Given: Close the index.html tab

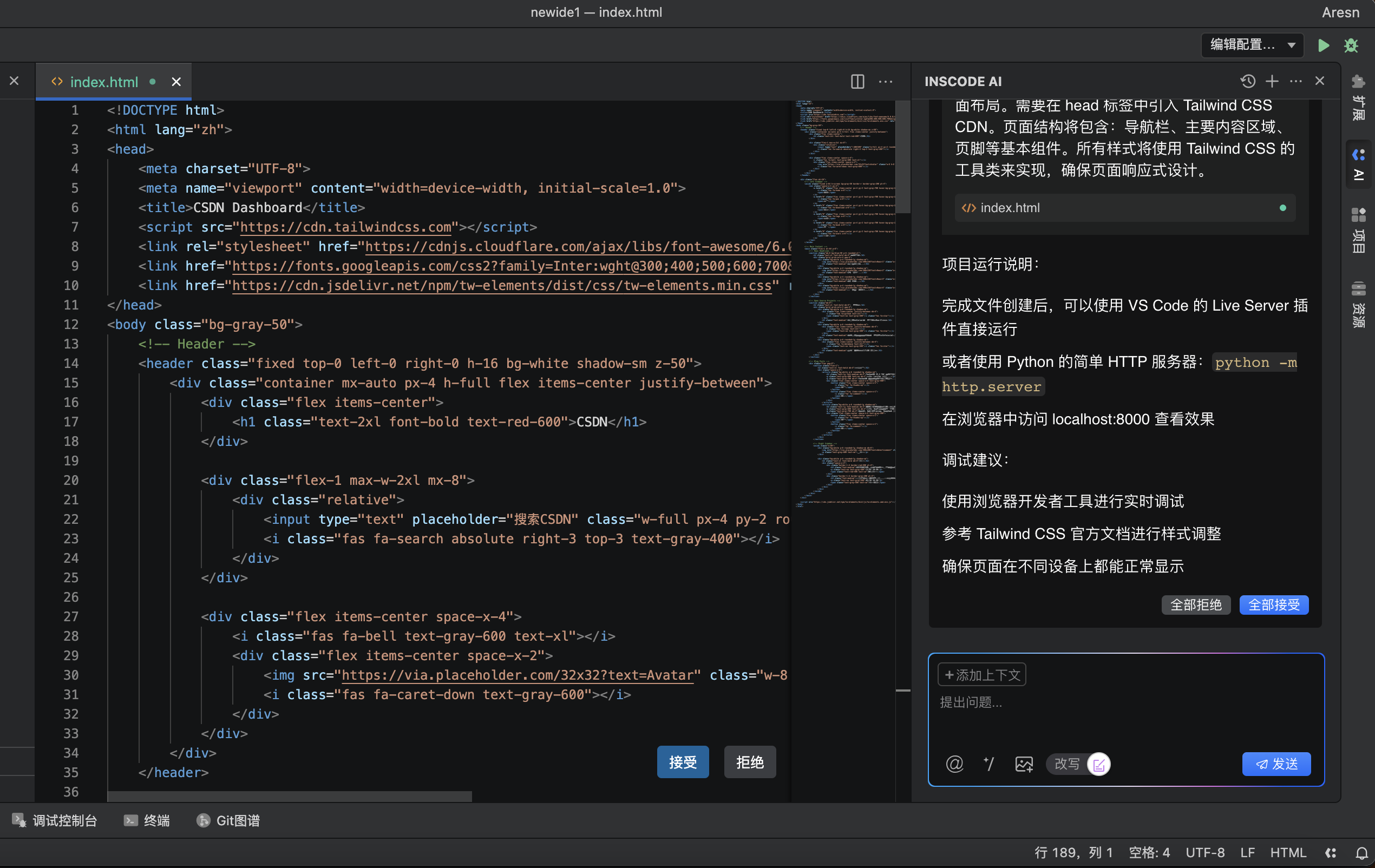Looking at the screenshot, I should pyautogui.click(x=176, y=82).
